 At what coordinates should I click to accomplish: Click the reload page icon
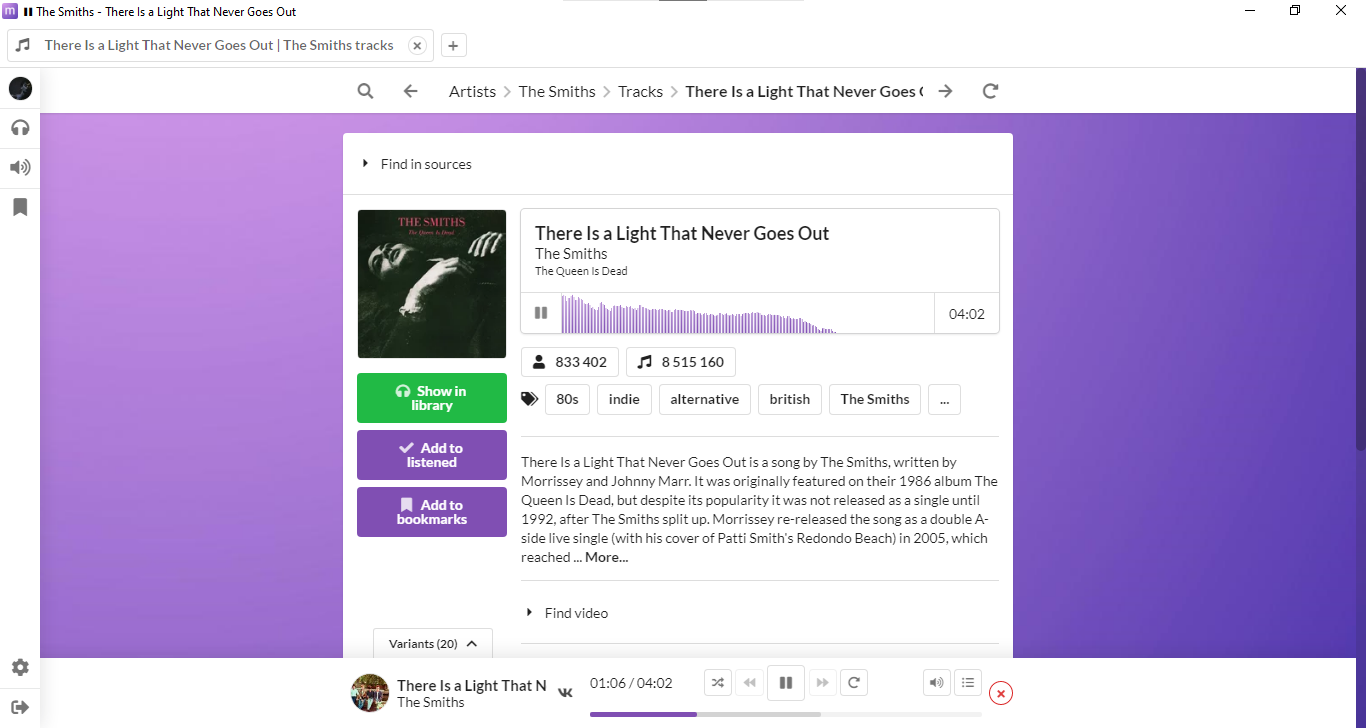990,91
